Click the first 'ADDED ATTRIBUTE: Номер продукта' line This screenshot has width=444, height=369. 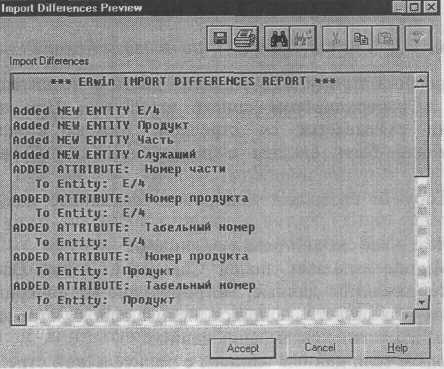click(130, 198)
